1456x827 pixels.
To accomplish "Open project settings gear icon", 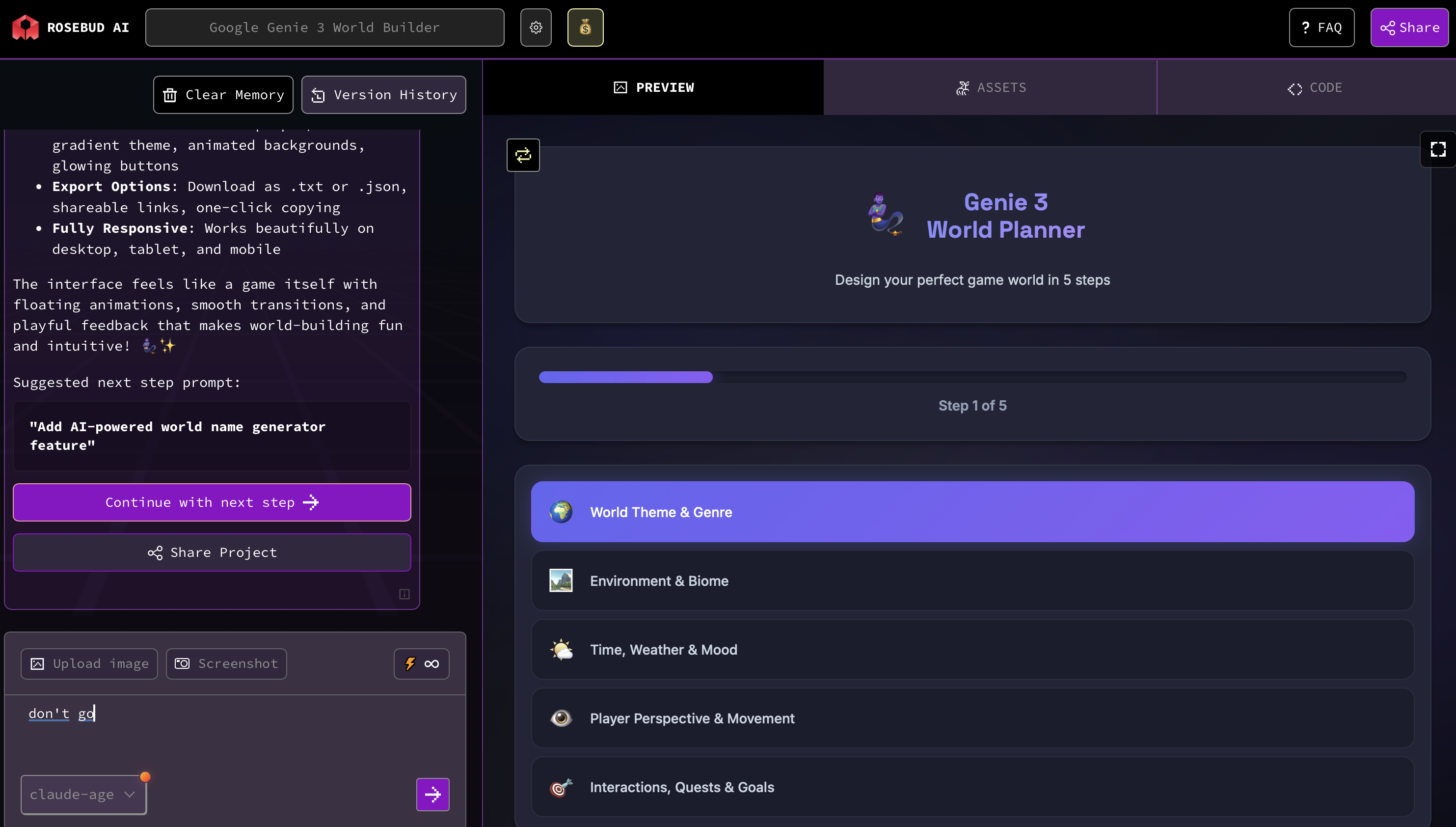I will click(x=535, y=28).
